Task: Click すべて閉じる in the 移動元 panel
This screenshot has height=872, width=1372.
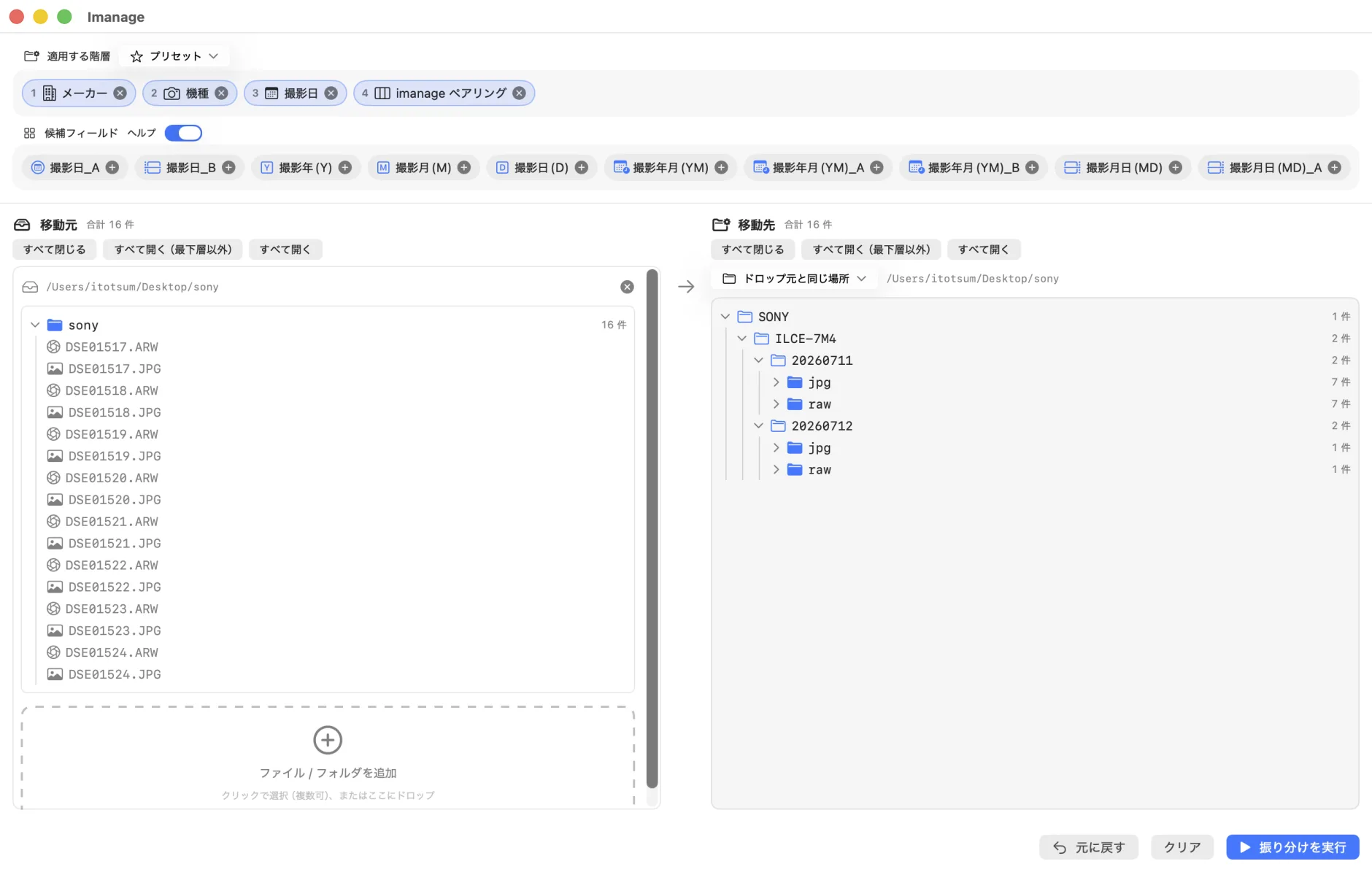Action: pyautogui.click(x=55, y=250)
